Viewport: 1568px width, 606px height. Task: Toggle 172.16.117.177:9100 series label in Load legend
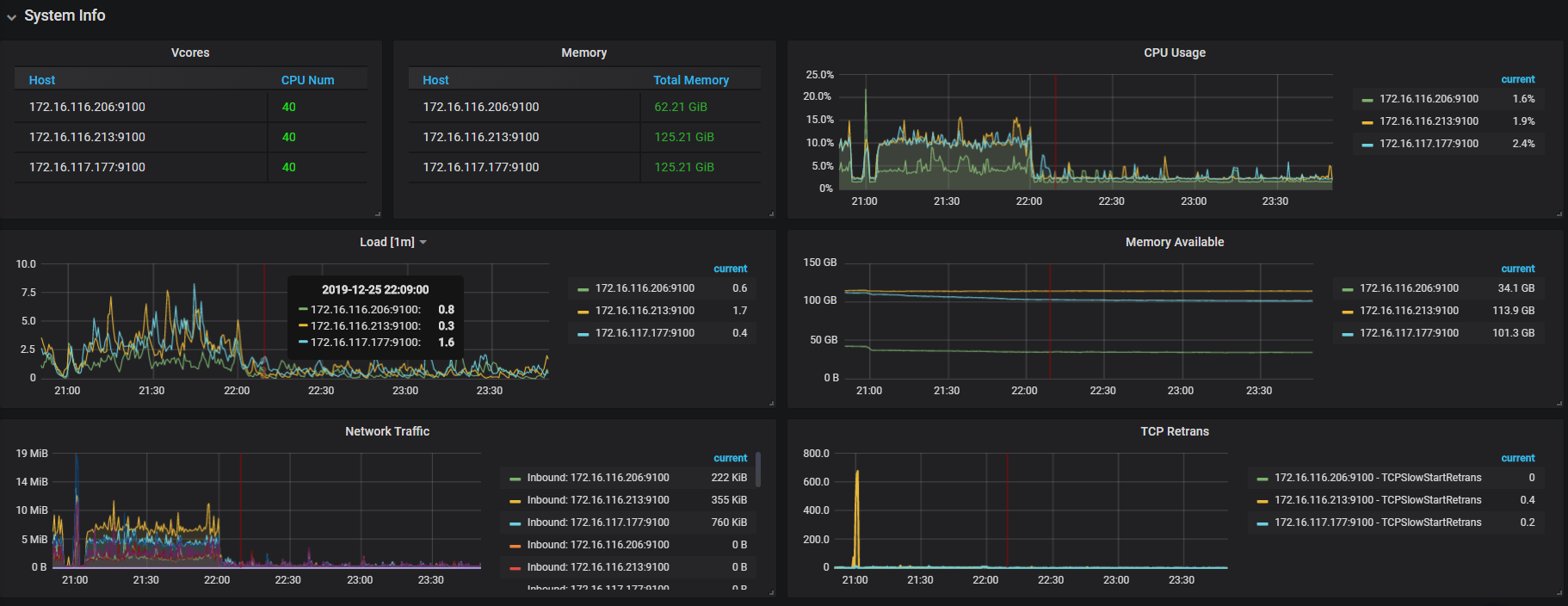pyautogui.click(x=645, y=333)
